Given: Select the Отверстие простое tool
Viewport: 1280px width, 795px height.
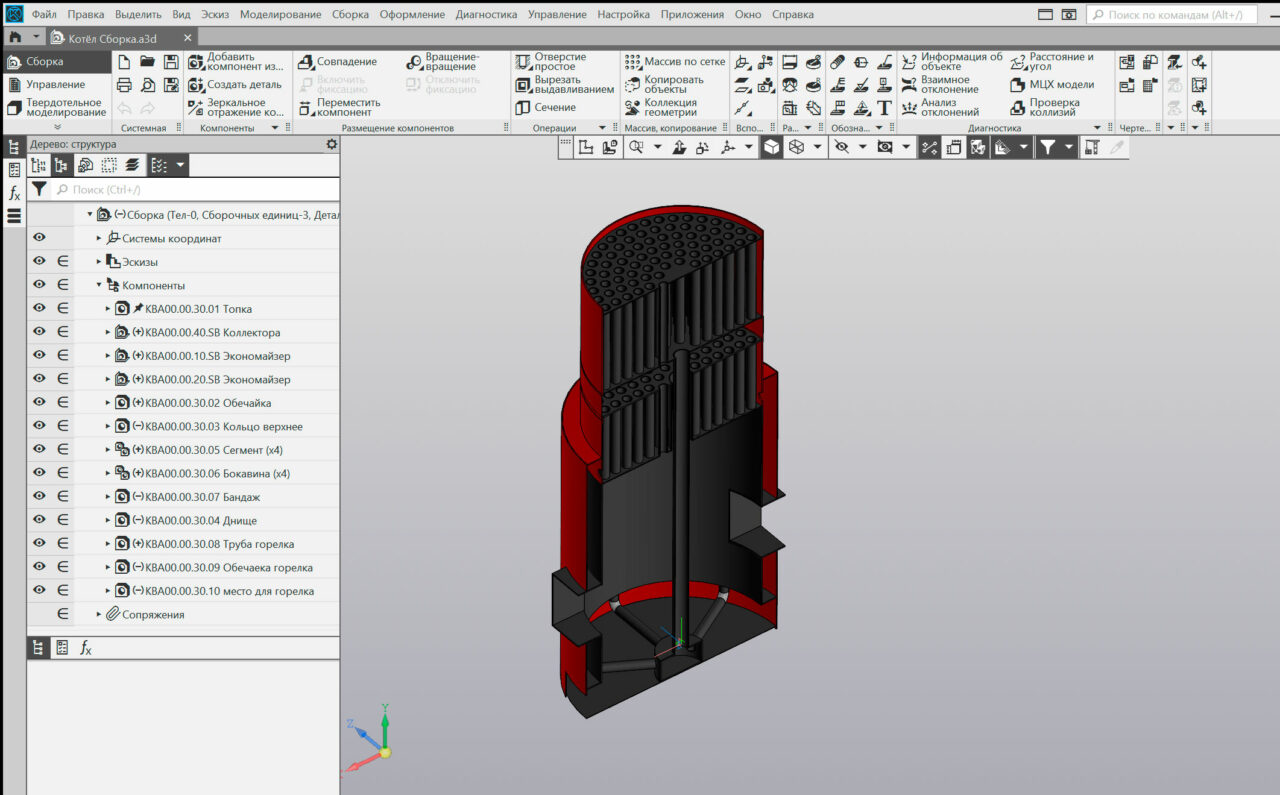Looking at the screenshot, I should (551, 62).
